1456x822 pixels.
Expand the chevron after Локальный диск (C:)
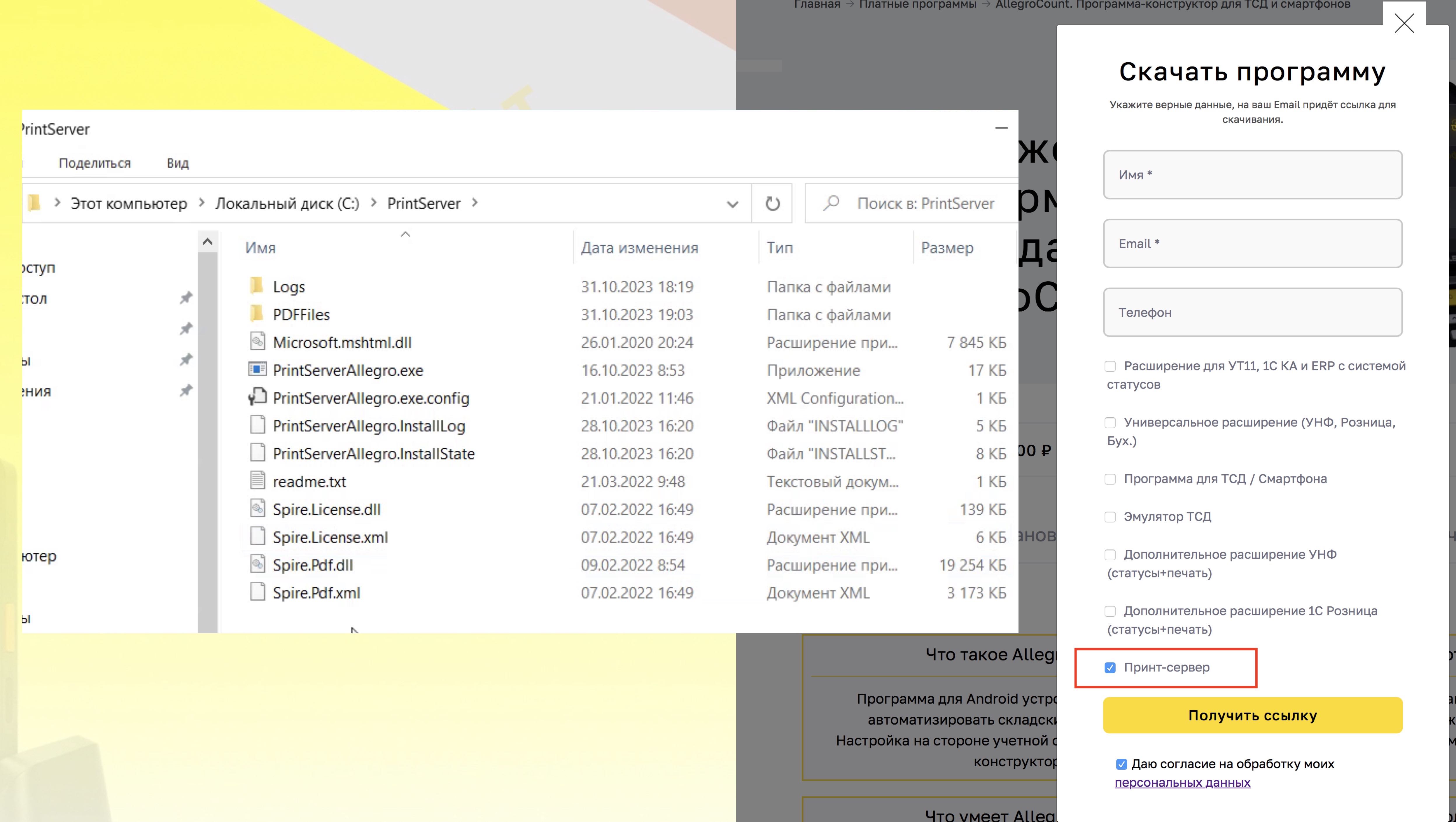point(374,203)
